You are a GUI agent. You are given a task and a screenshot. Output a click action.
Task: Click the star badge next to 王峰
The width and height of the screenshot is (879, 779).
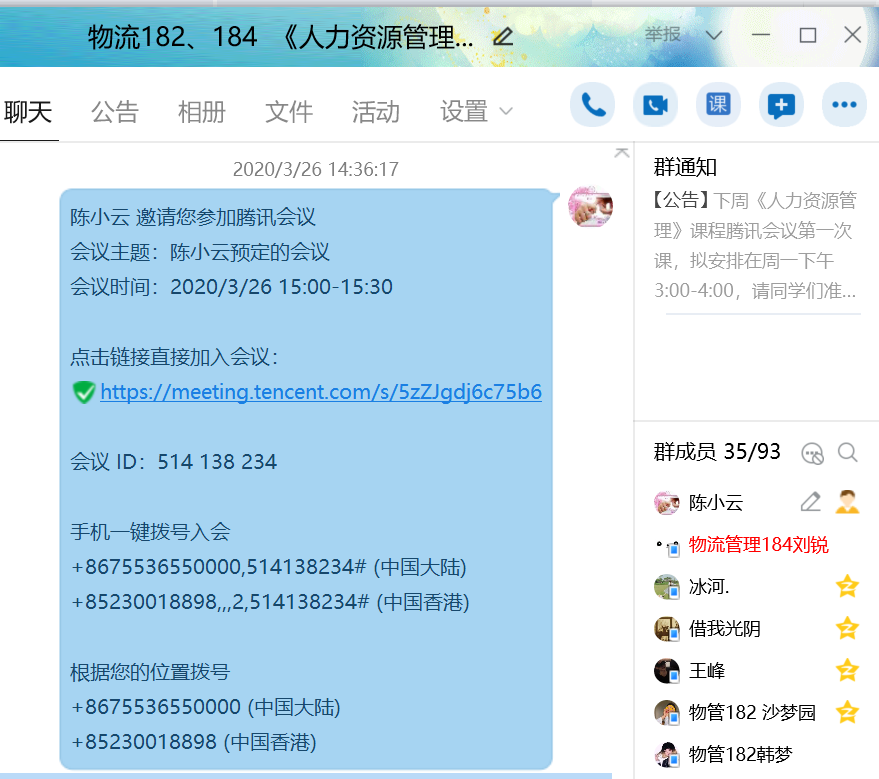(x=847, y=670)
